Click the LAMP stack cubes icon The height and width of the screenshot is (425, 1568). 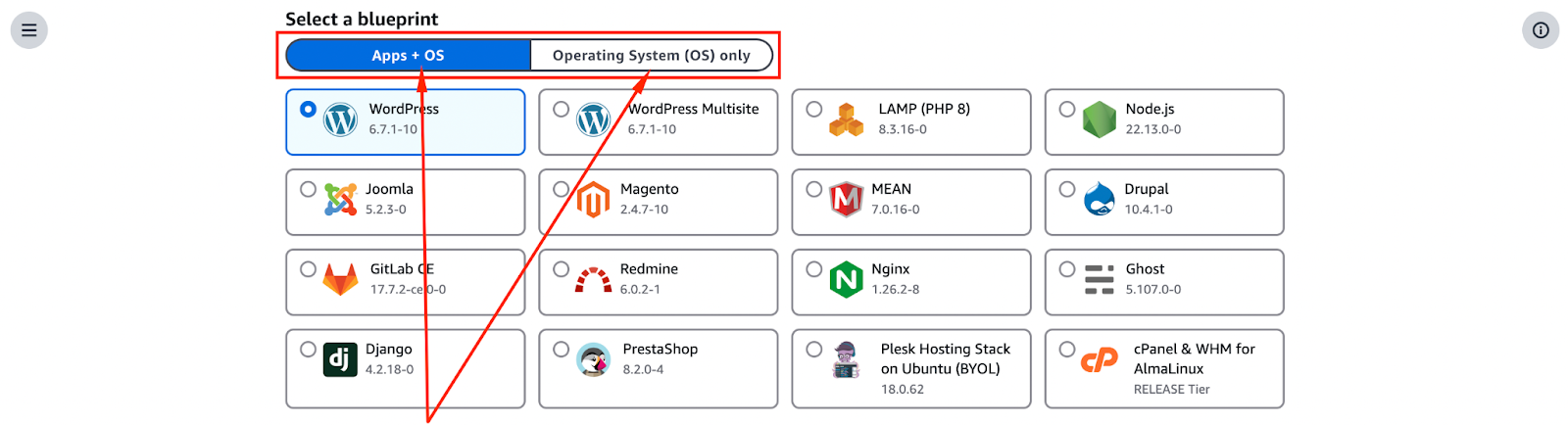click(x=847, y=119)
